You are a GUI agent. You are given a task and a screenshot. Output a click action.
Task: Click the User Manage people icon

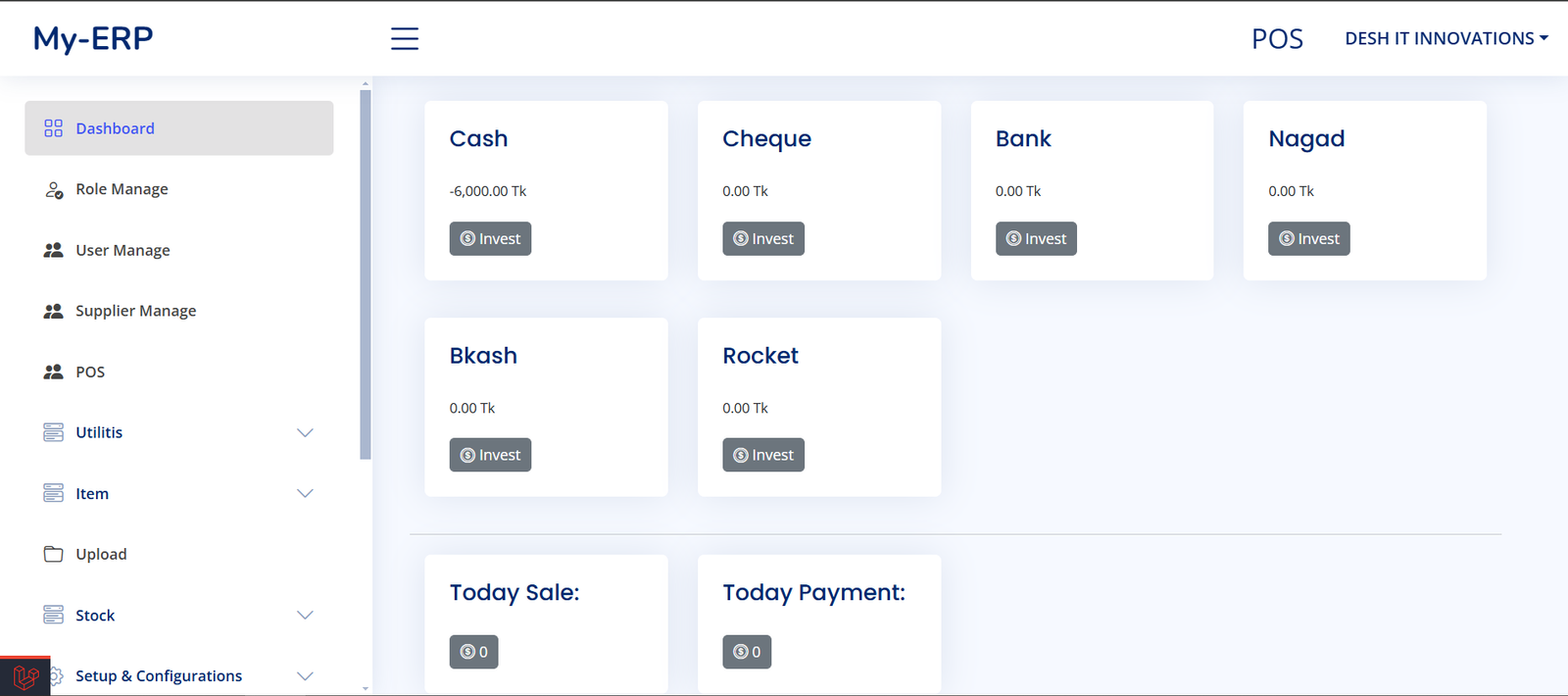(x=53, y=250)
